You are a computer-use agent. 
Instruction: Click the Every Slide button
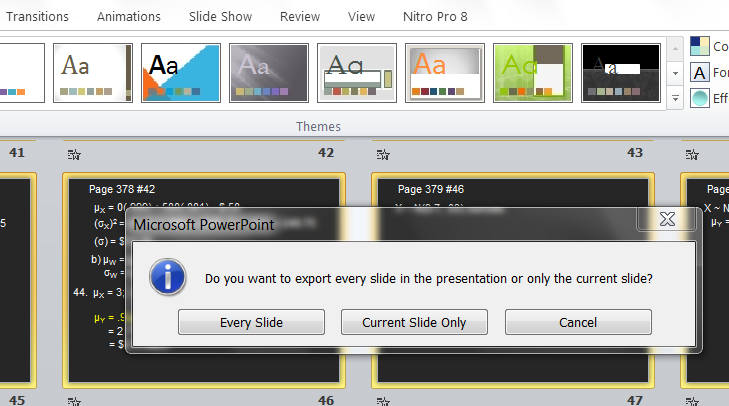251,322
